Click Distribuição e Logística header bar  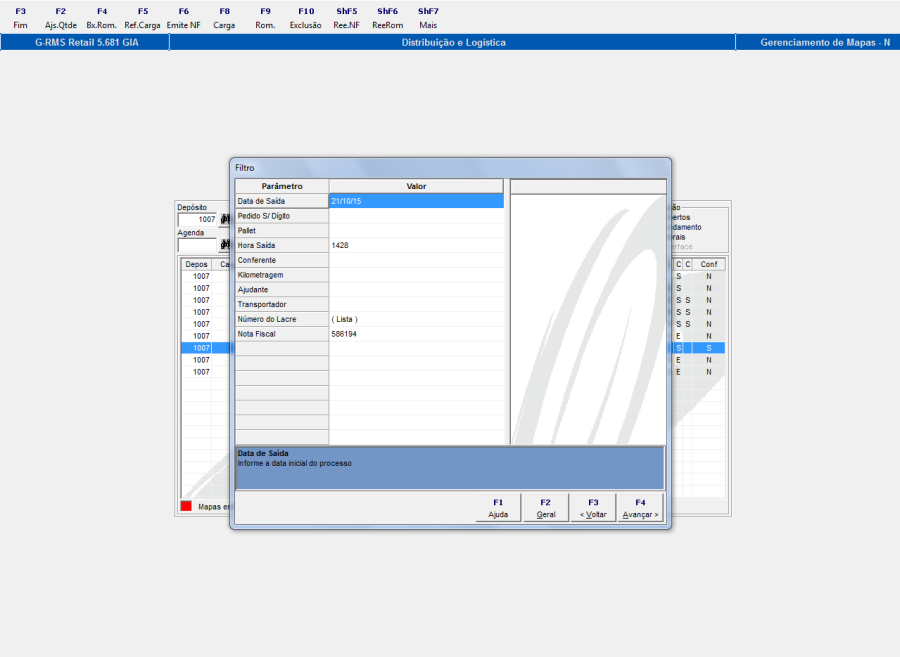[453, 42]
